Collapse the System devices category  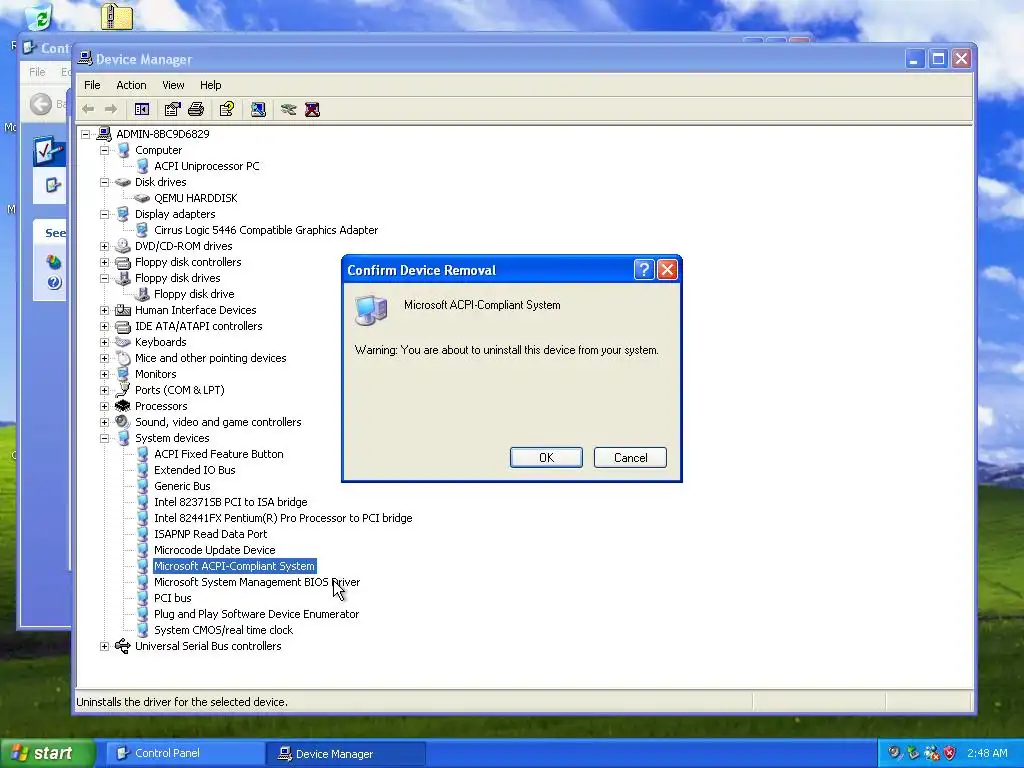(104, 438)
